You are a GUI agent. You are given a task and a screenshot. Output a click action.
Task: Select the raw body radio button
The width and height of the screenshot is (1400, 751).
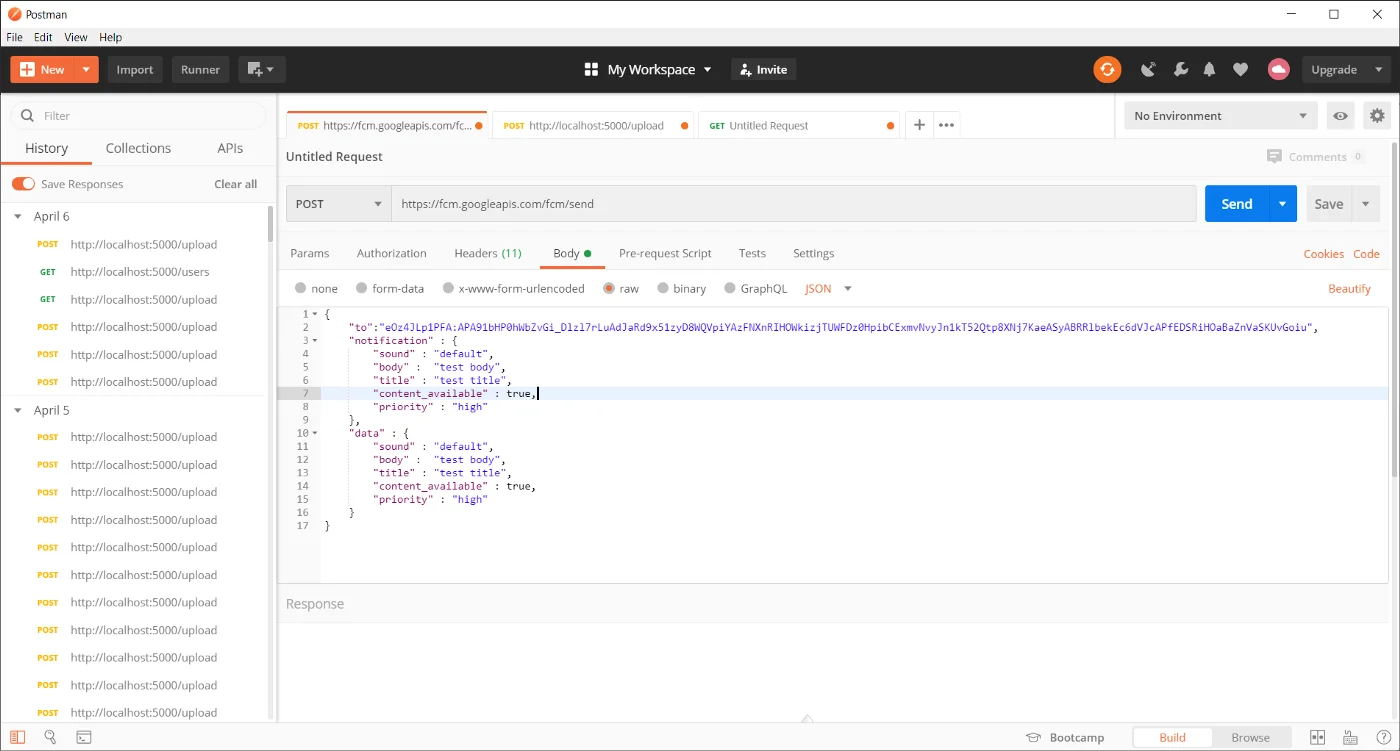coord(609,288)
